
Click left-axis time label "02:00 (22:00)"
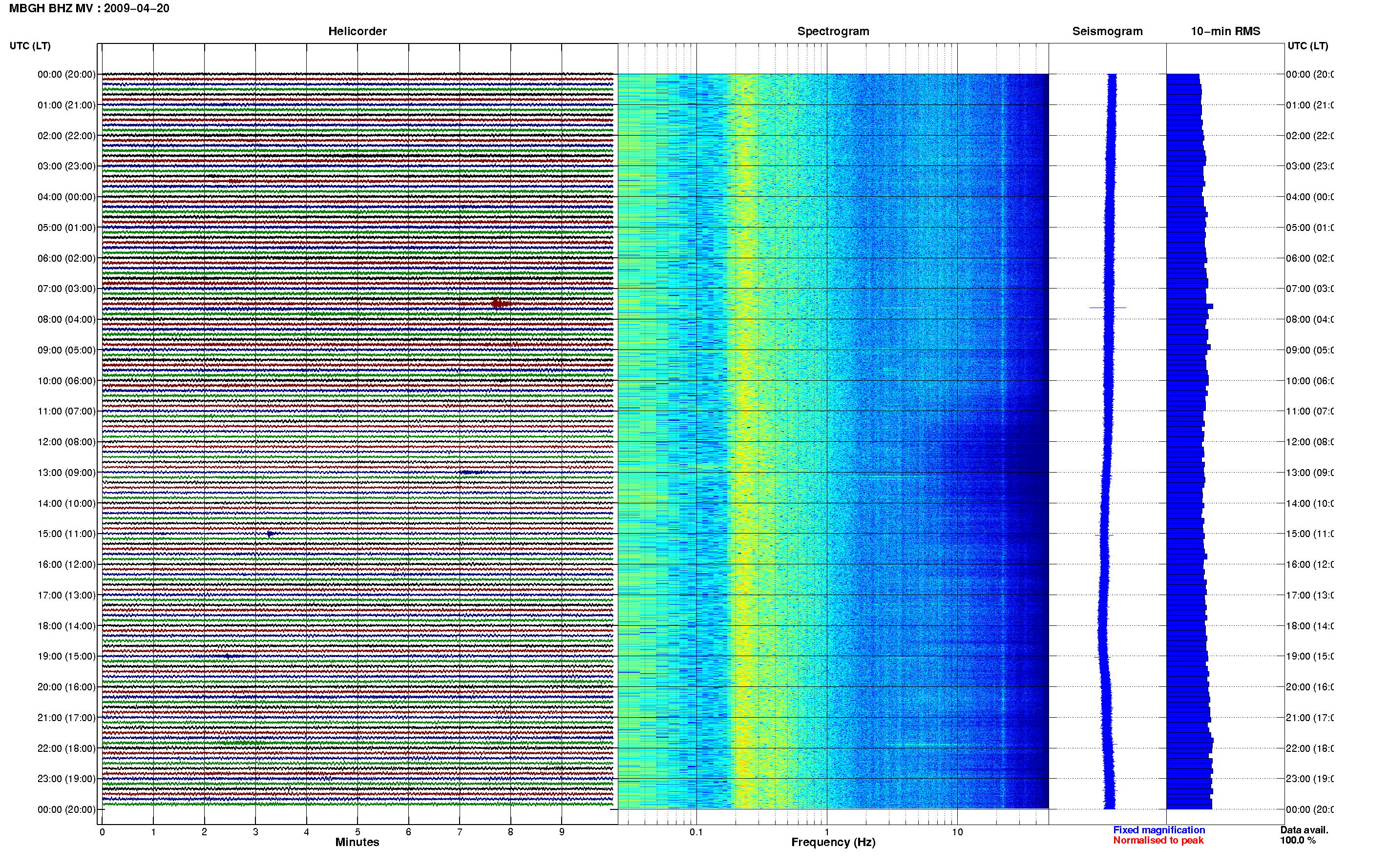tap(66, 136)
